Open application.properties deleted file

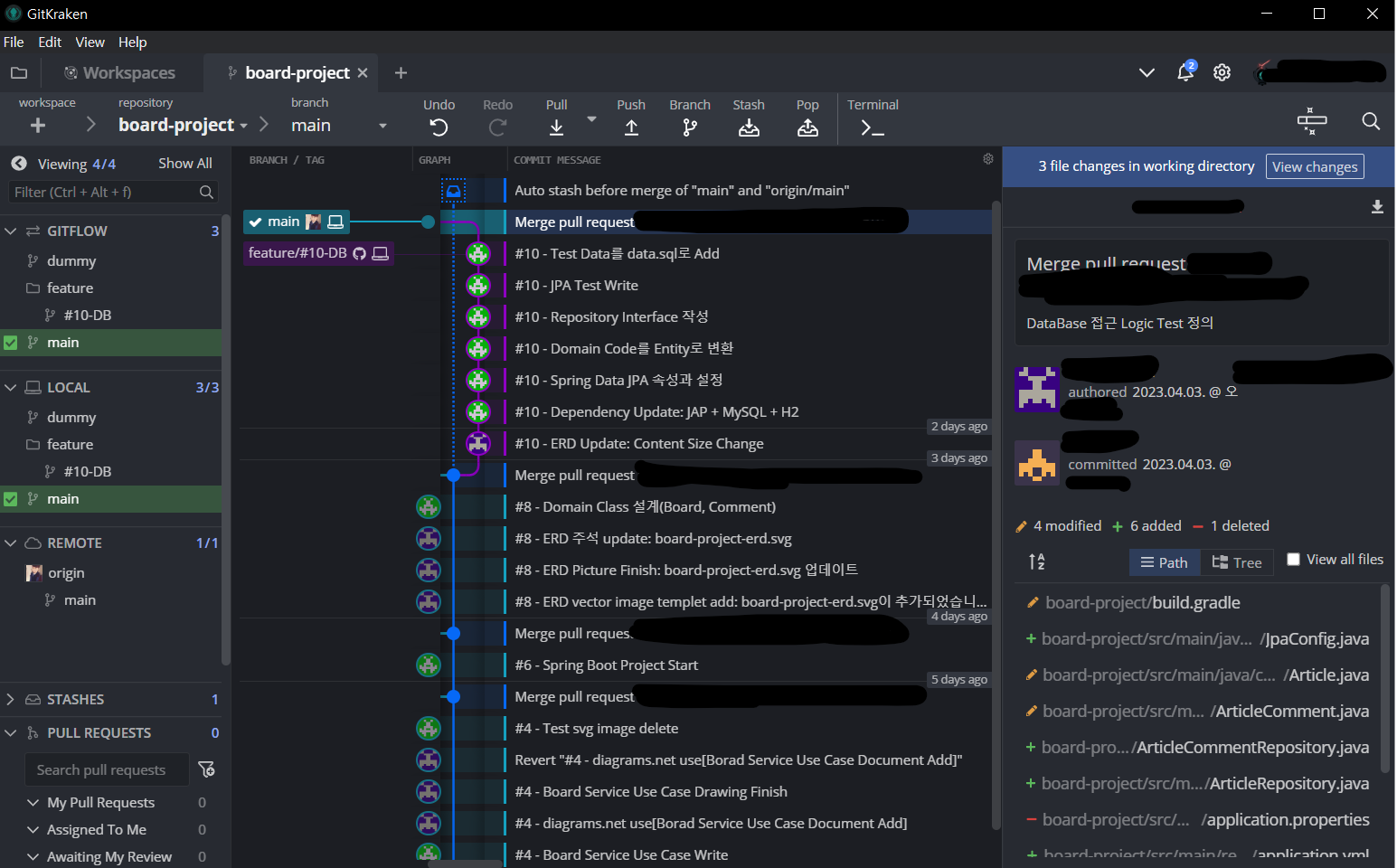(1199, 820)
